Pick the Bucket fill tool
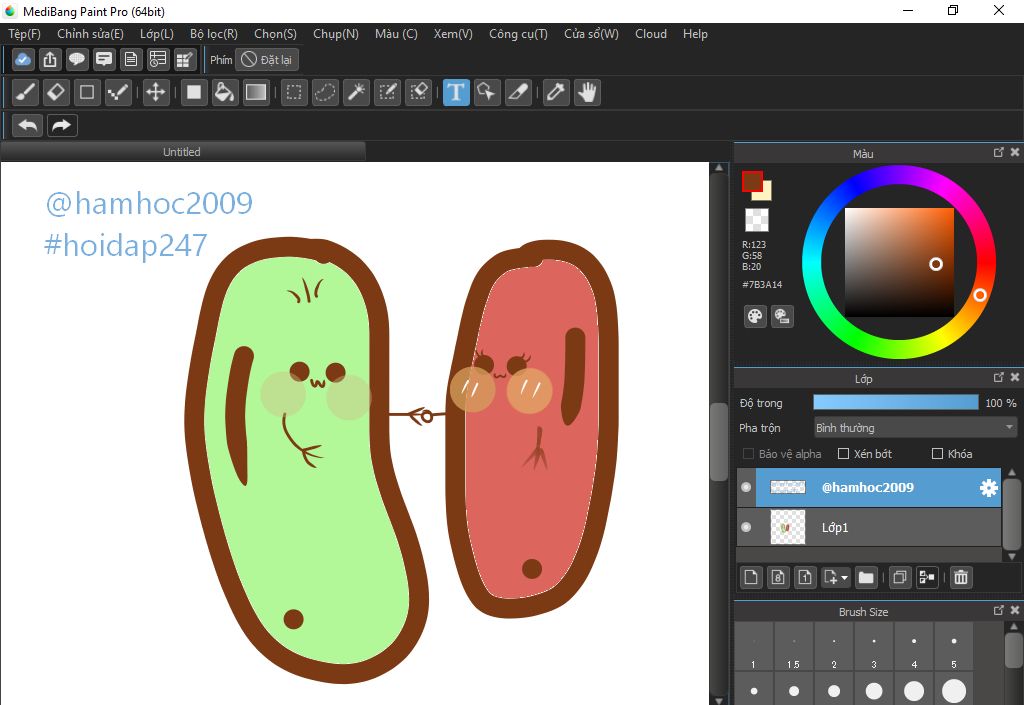Viewport: 1024px width, 705px height. pos(225,93)
